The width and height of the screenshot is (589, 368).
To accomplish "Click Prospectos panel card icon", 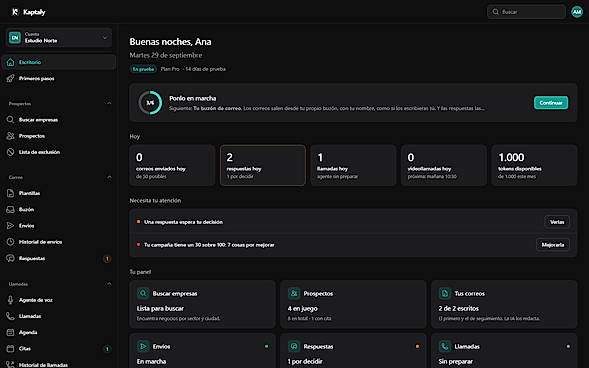I will click(x=294, y=293).
